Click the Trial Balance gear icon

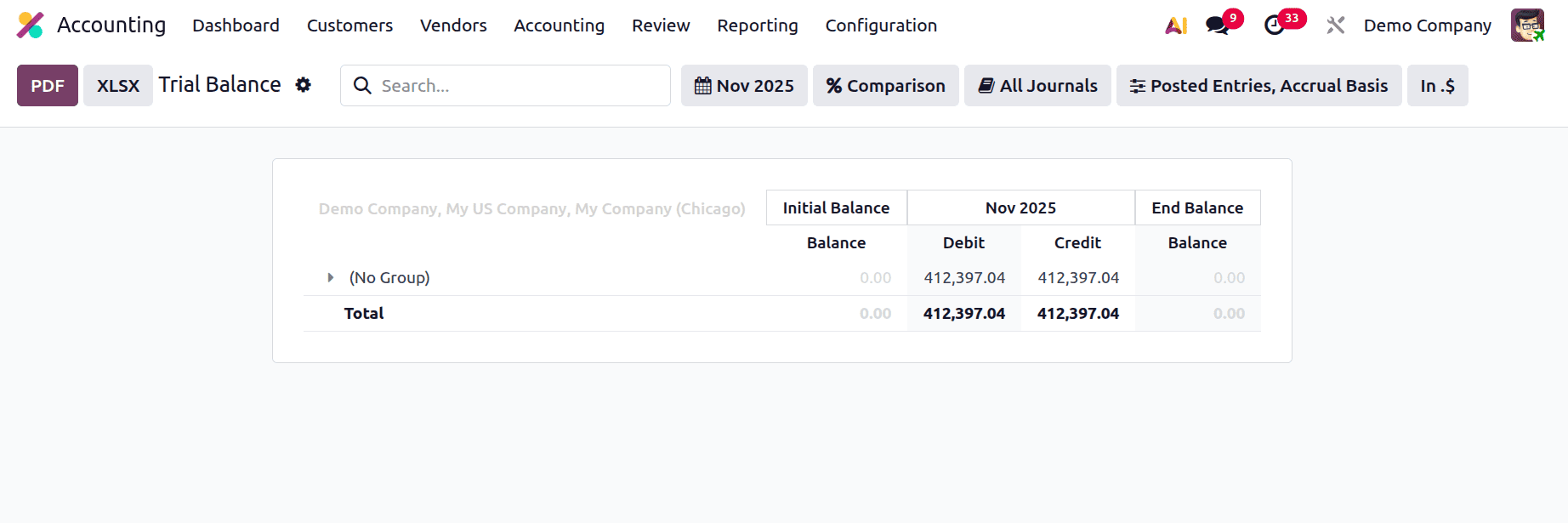click(304, 85)
